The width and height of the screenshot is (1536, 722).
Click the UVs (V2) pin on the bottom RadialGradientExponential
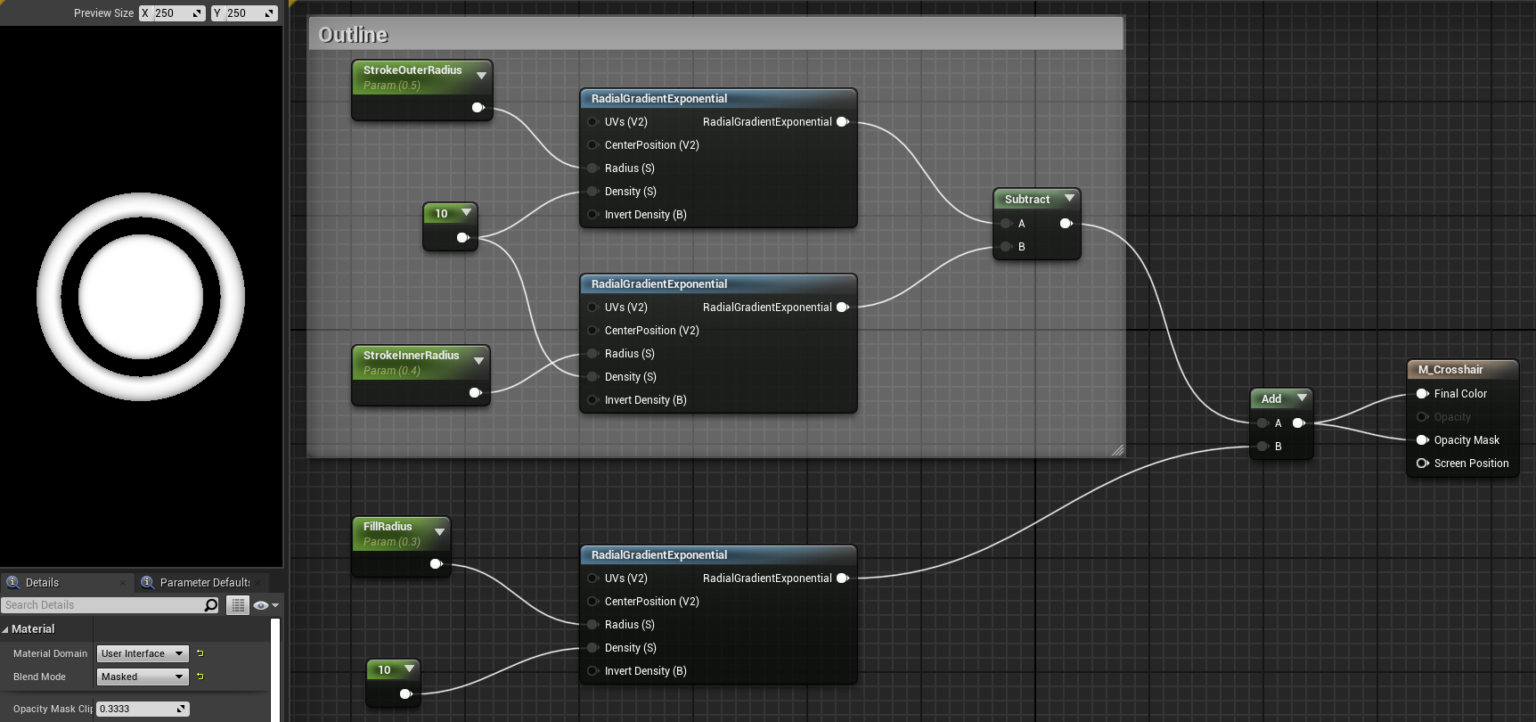tap(591, 578)
